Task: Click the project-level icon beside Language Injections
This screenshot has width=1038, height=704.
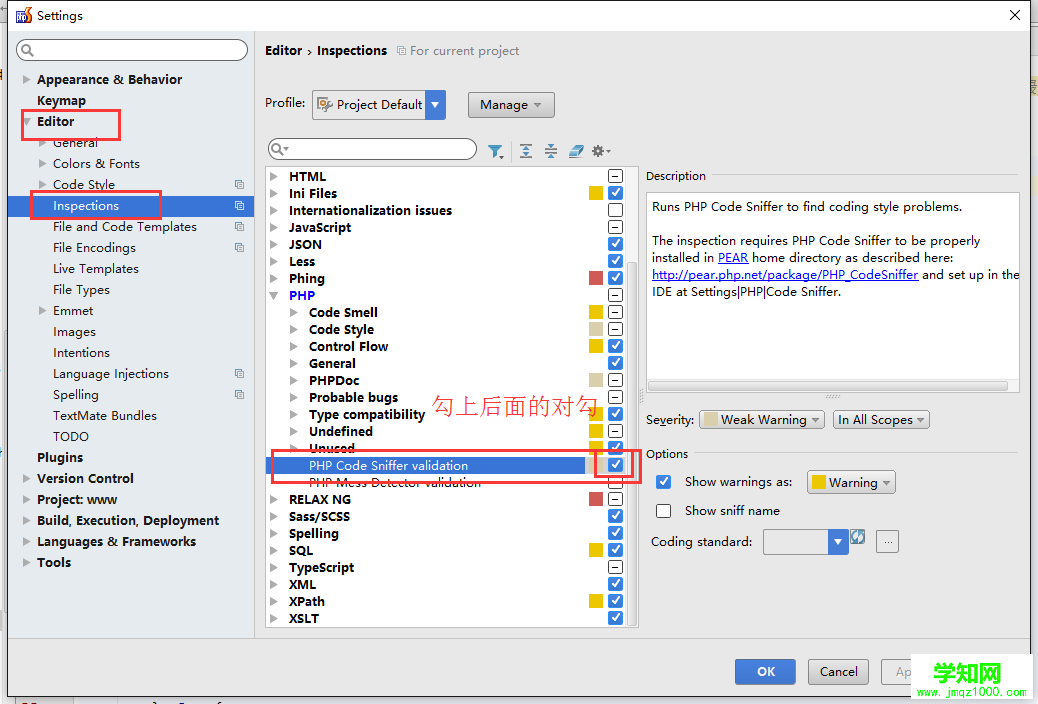Action: click(x=240, y=374)
